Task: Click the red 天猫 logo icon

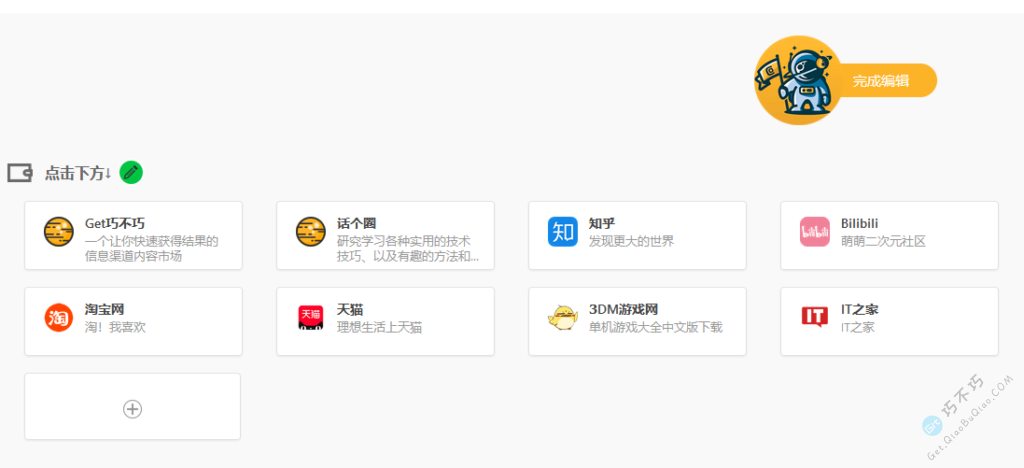Action: 311,318
